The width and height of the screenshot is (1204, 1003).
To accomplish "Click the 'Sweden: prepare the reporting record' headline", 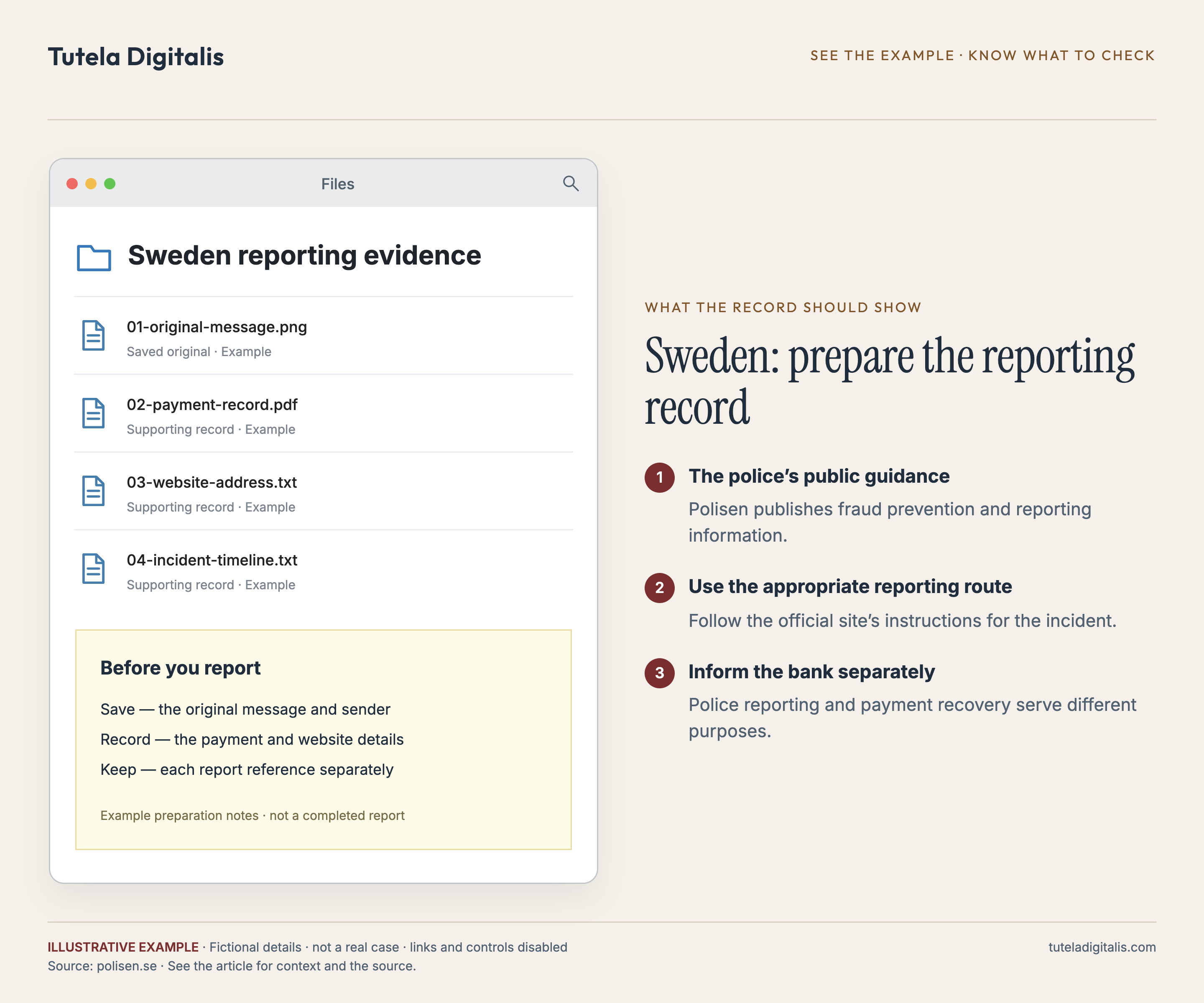I will (x=889, y=381).
